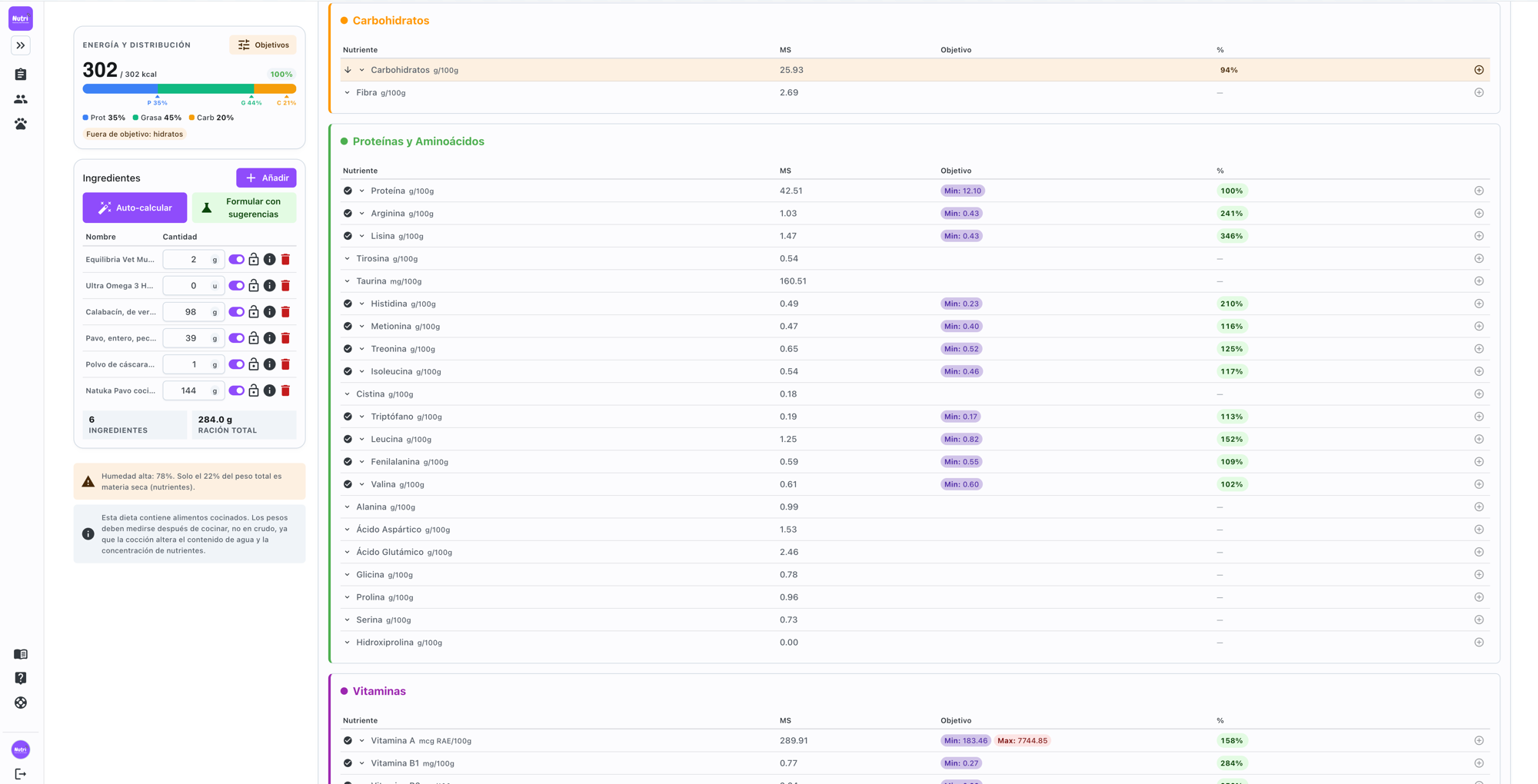Click the macro distribution energy bar
1538x784 pixels.
tap(189, 89)
